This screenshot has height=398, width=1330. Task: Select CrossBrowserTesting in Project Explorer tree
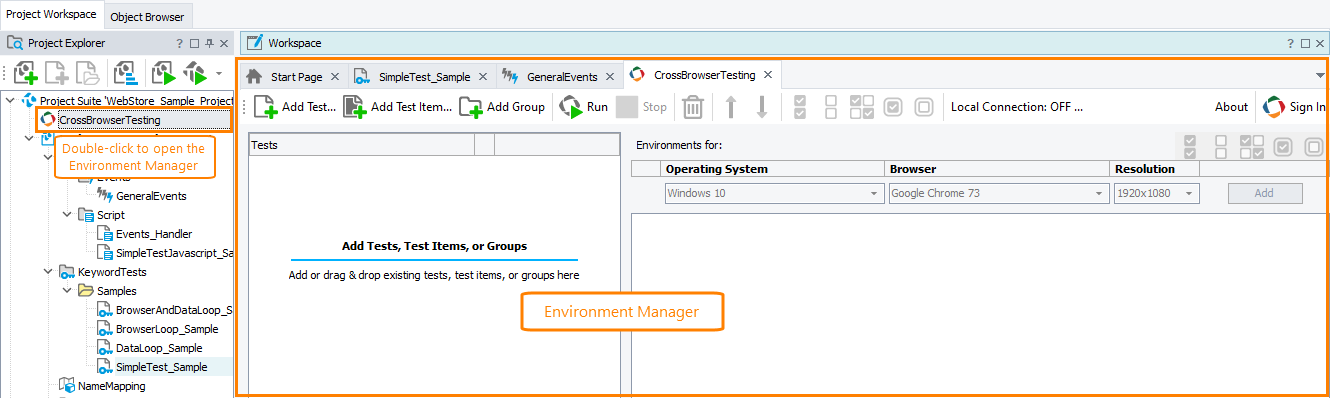[110, 120]
